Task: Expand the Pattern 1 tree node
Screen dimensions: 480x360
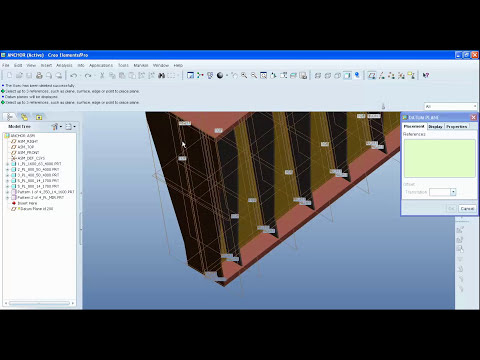Action: [8, 192]
